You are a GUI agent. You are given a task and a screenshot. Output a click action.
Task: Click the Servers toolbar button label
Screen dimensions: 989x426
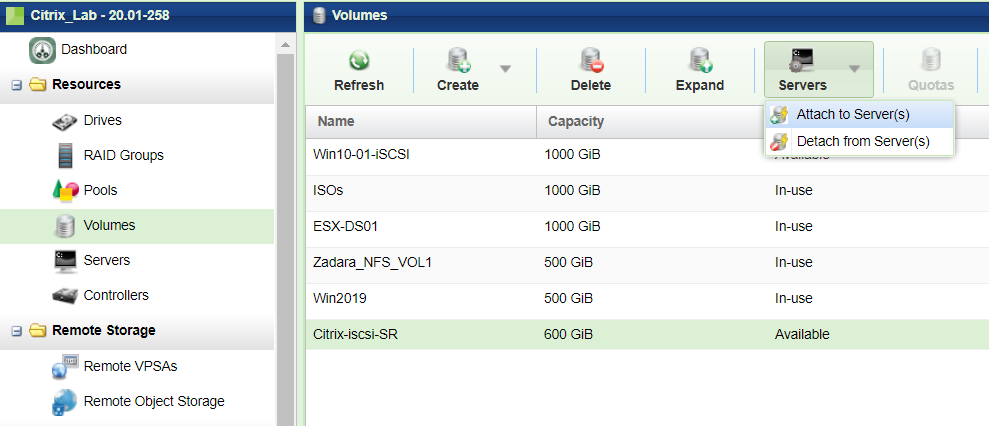802,85
